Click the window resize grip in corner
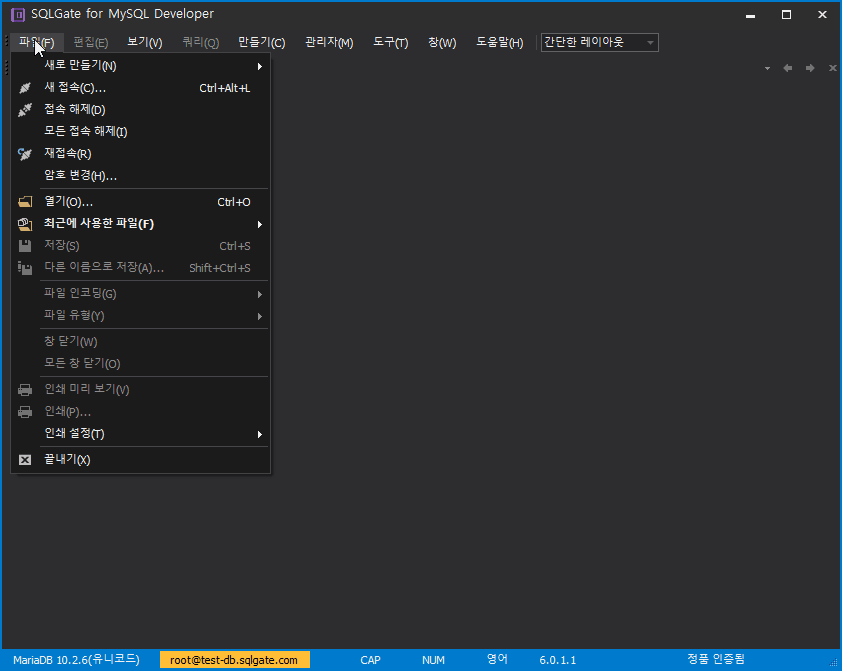Image resolution: width=842 pixels, height=671 pixels. pyautogui.click(x=834, y=663)
